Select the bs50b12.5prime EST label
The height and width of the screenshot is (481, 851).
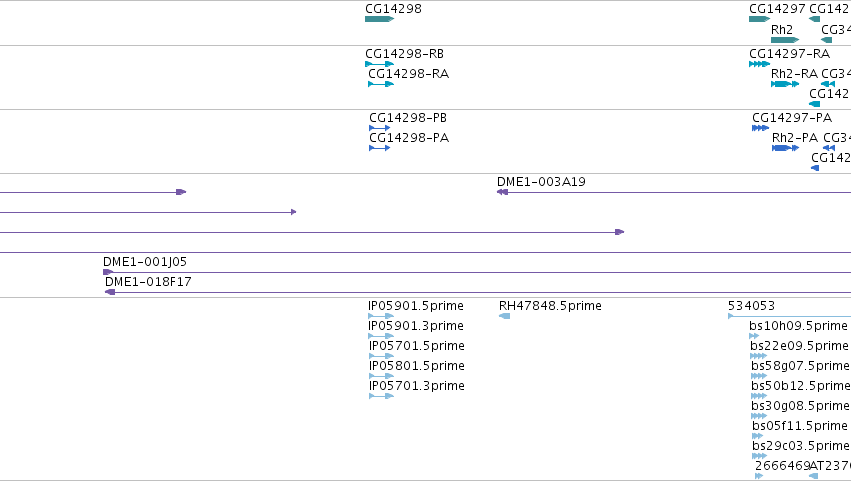tap(801, 386)
